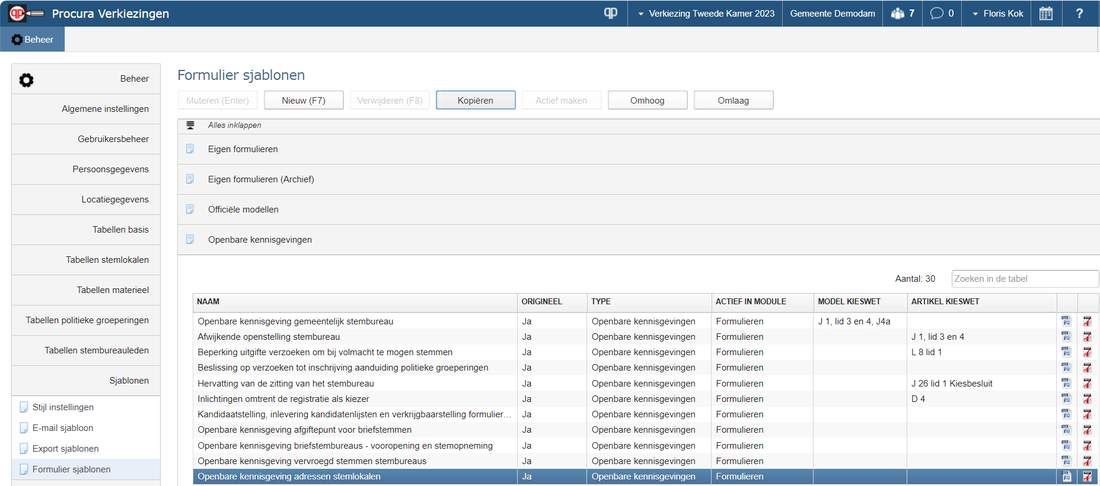1100x486 pixels.
Task: Open the Floris Kok user dropdown
Action: point(1000,13)
